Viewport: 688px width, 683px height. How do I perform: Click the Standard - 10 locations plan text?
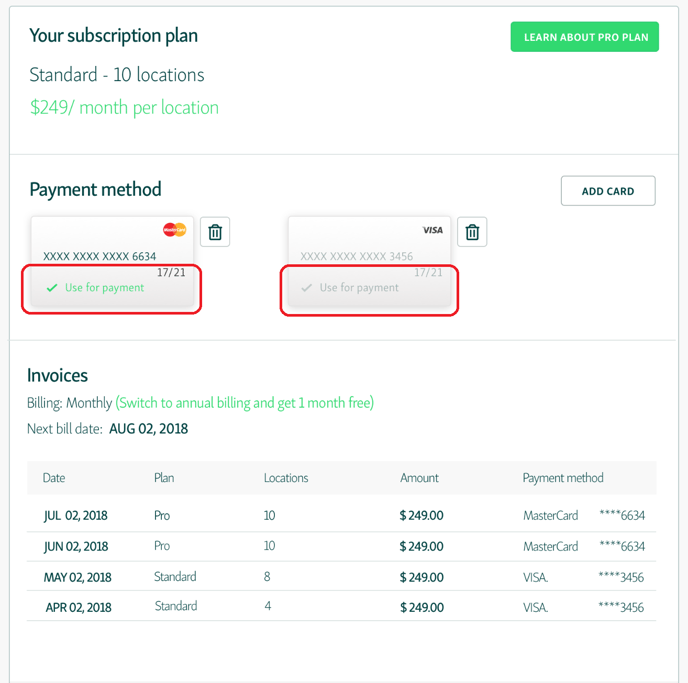coord(117,75)
